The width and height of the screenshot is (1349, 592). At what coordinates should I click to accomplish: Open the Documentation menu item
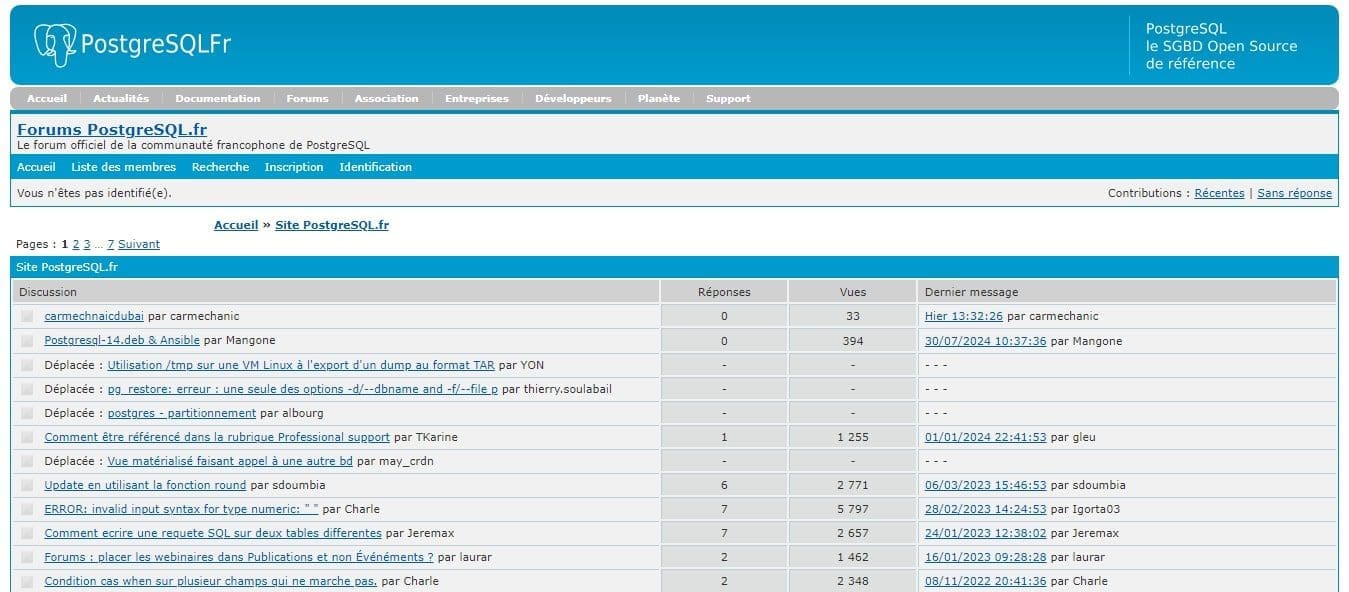pyautogui.click(x=217, y=98)
